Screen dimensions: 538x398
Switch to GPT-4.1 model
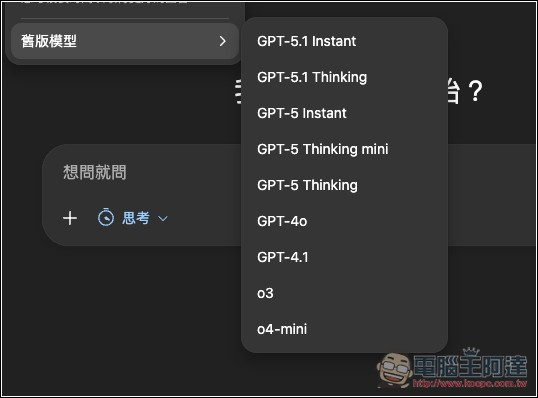[344, 257]
